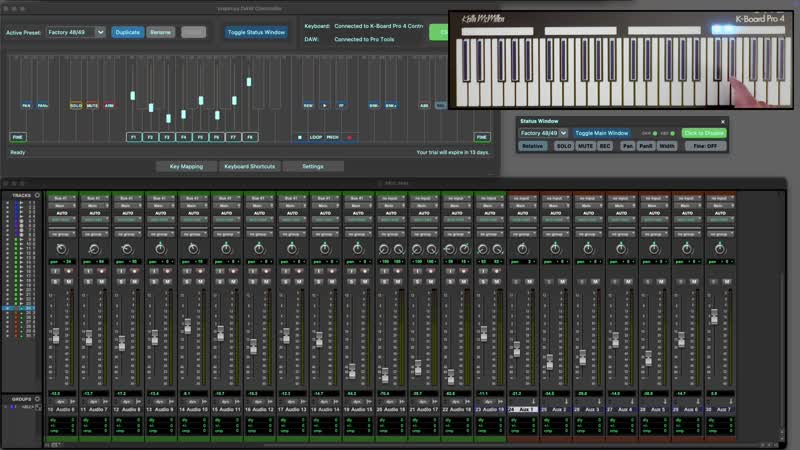Solo the Audio 11 track
The image size is (800, 450).
coord(220,282)
